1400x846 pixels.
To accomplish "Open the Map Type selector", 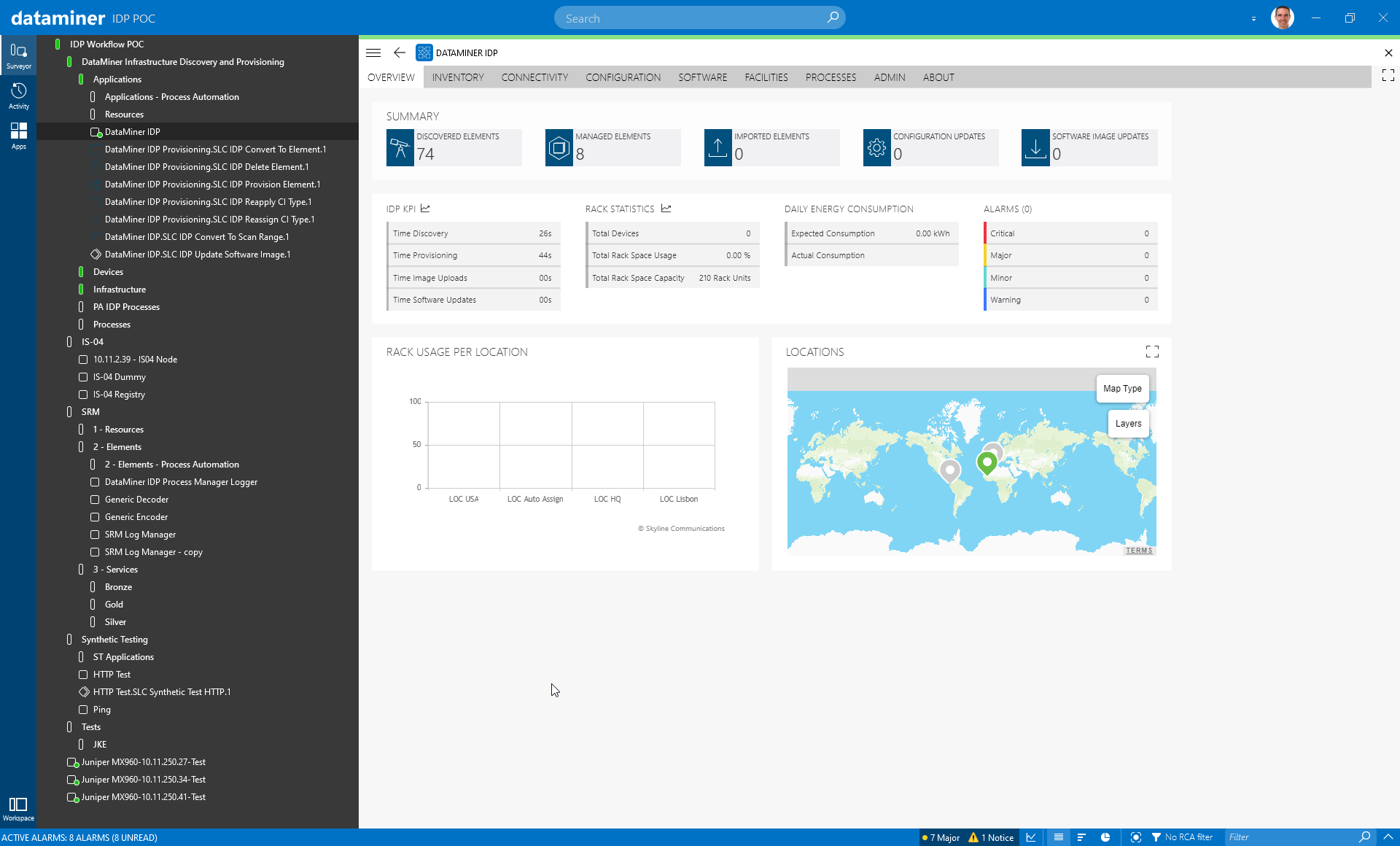I will (1122, 389).
